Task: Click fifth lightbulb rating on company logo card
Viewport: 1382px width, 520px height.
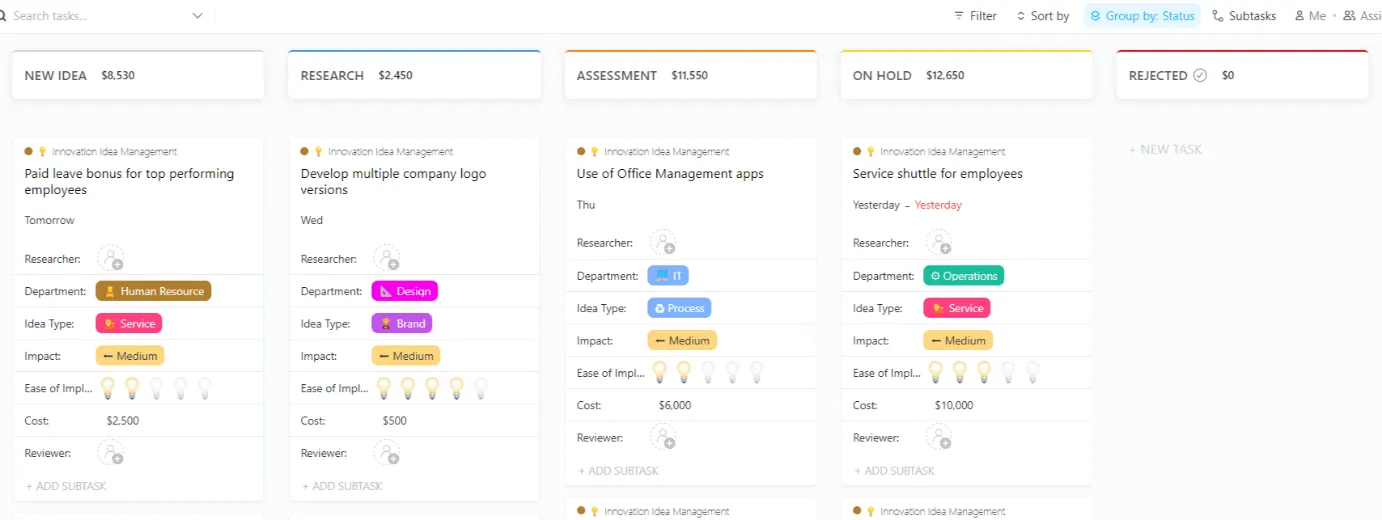Action: pyautogui.click(x=481, y=387)
